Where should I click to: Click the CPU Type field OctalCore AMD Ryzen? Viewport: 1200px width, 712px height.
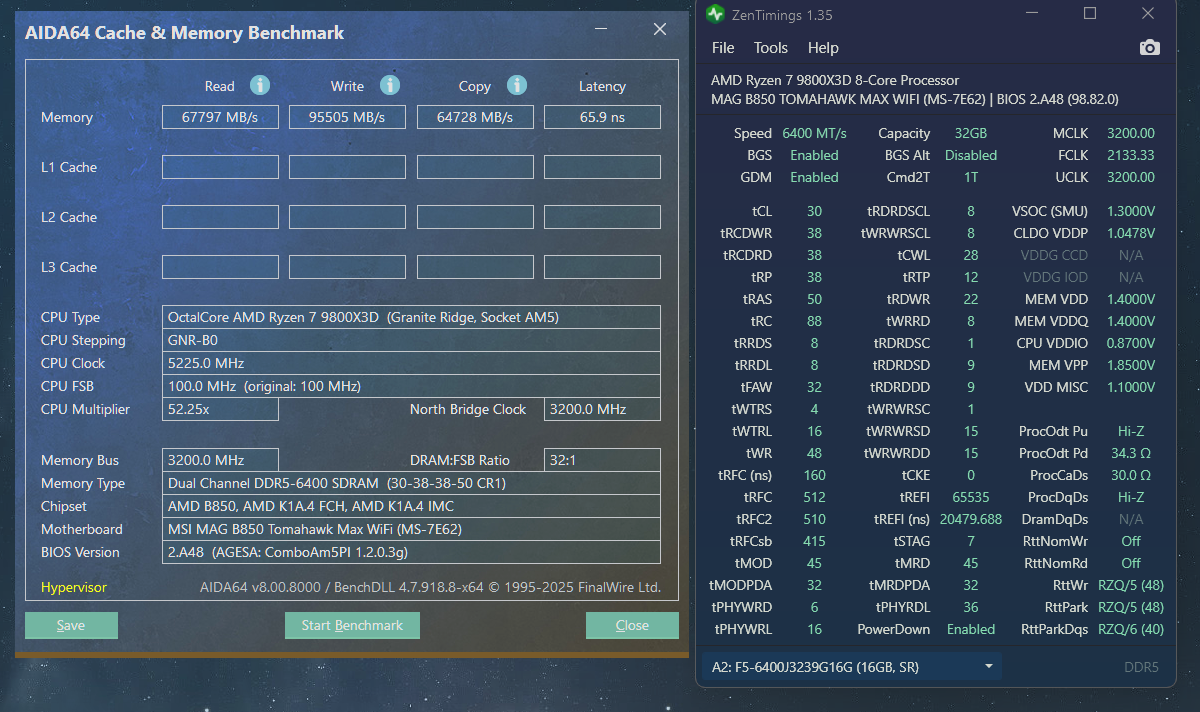coord(411,317)
